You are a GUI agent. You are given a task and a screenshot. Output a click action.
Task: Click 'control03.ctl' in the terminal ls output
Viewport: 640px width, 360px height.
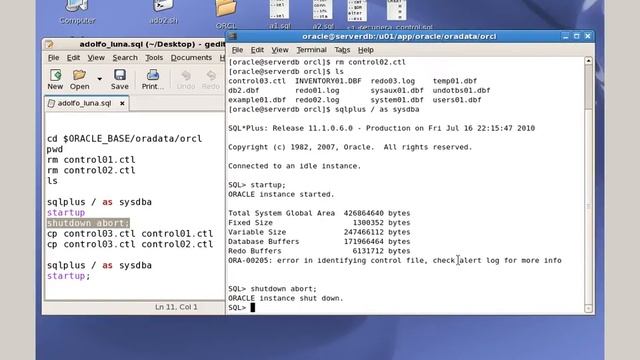(x=257, y=81)
